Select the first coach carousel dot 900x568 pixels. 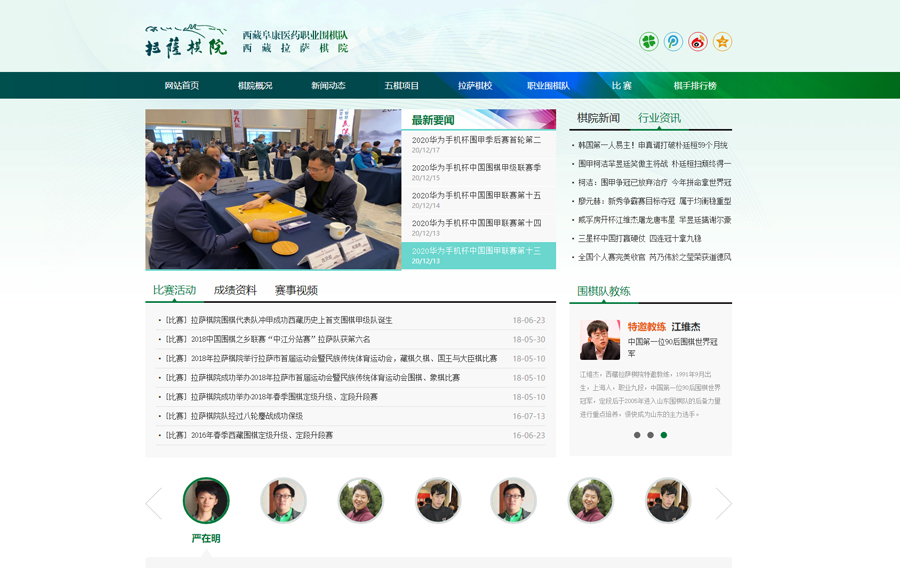[x=637, y=435]
